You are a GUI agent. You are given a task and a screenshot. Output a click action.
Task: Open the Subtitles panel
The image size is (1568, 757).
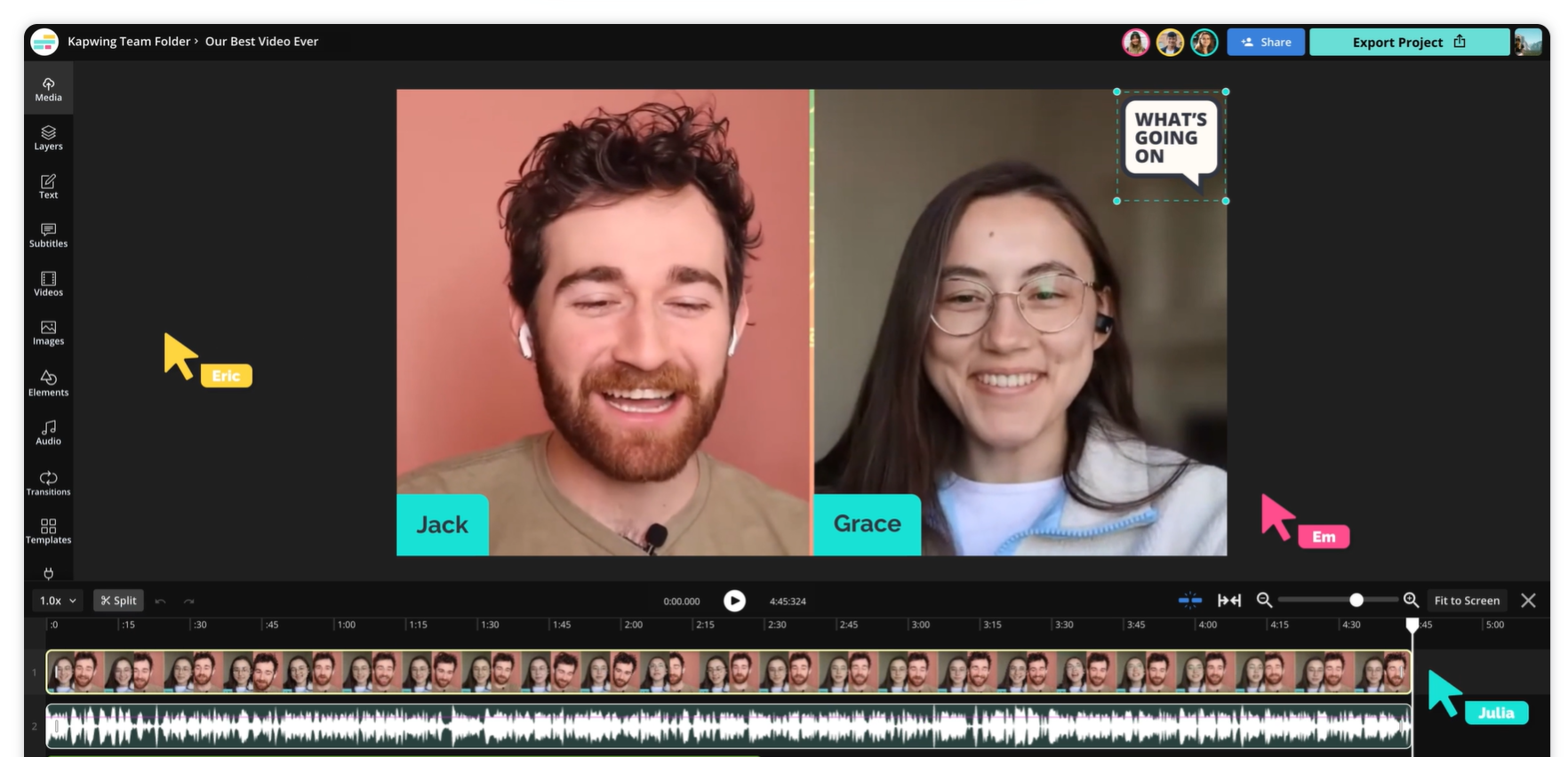48,235
